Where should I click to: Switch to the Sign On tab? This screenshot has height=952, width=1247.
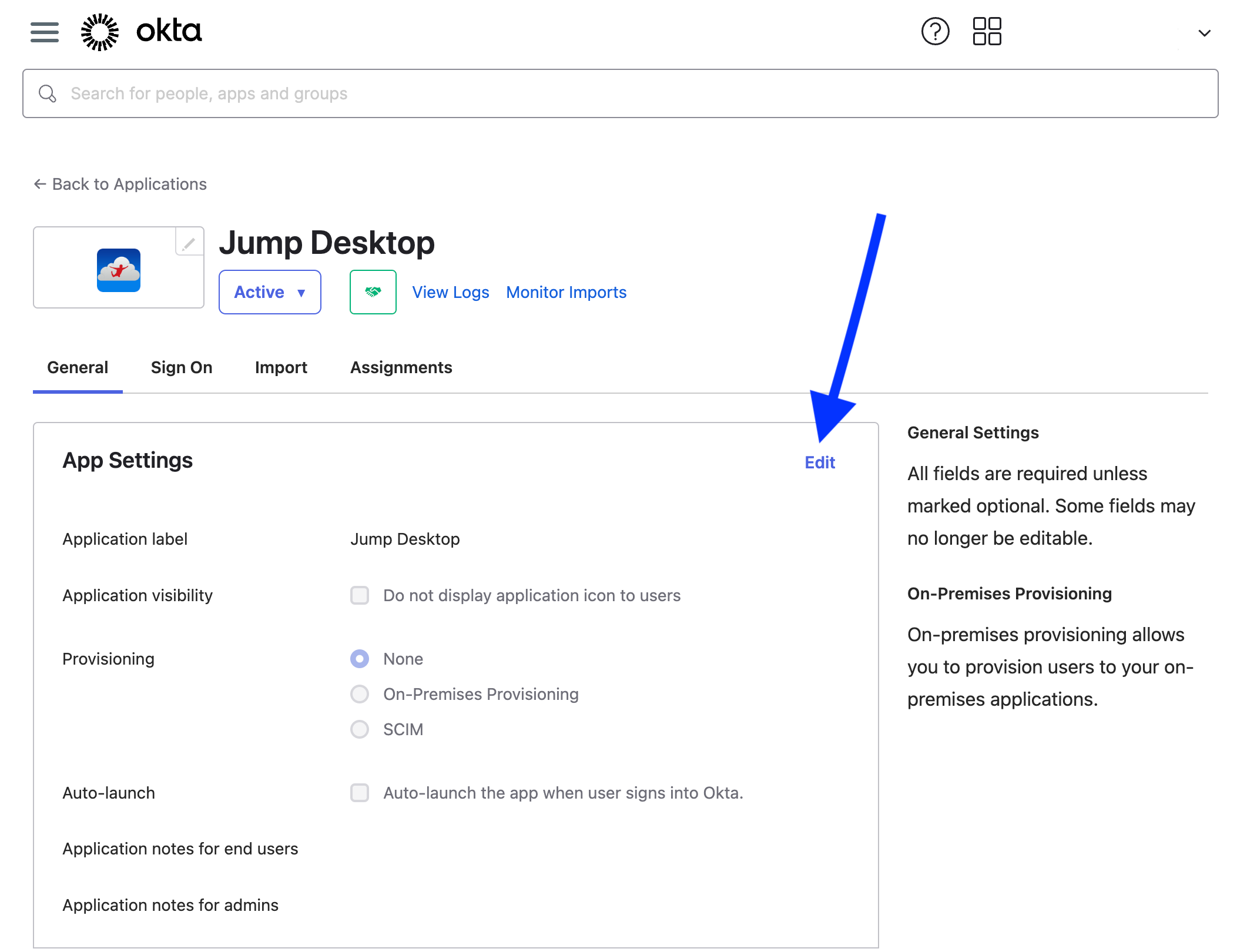pyautogui.click(x=182, y=368)
